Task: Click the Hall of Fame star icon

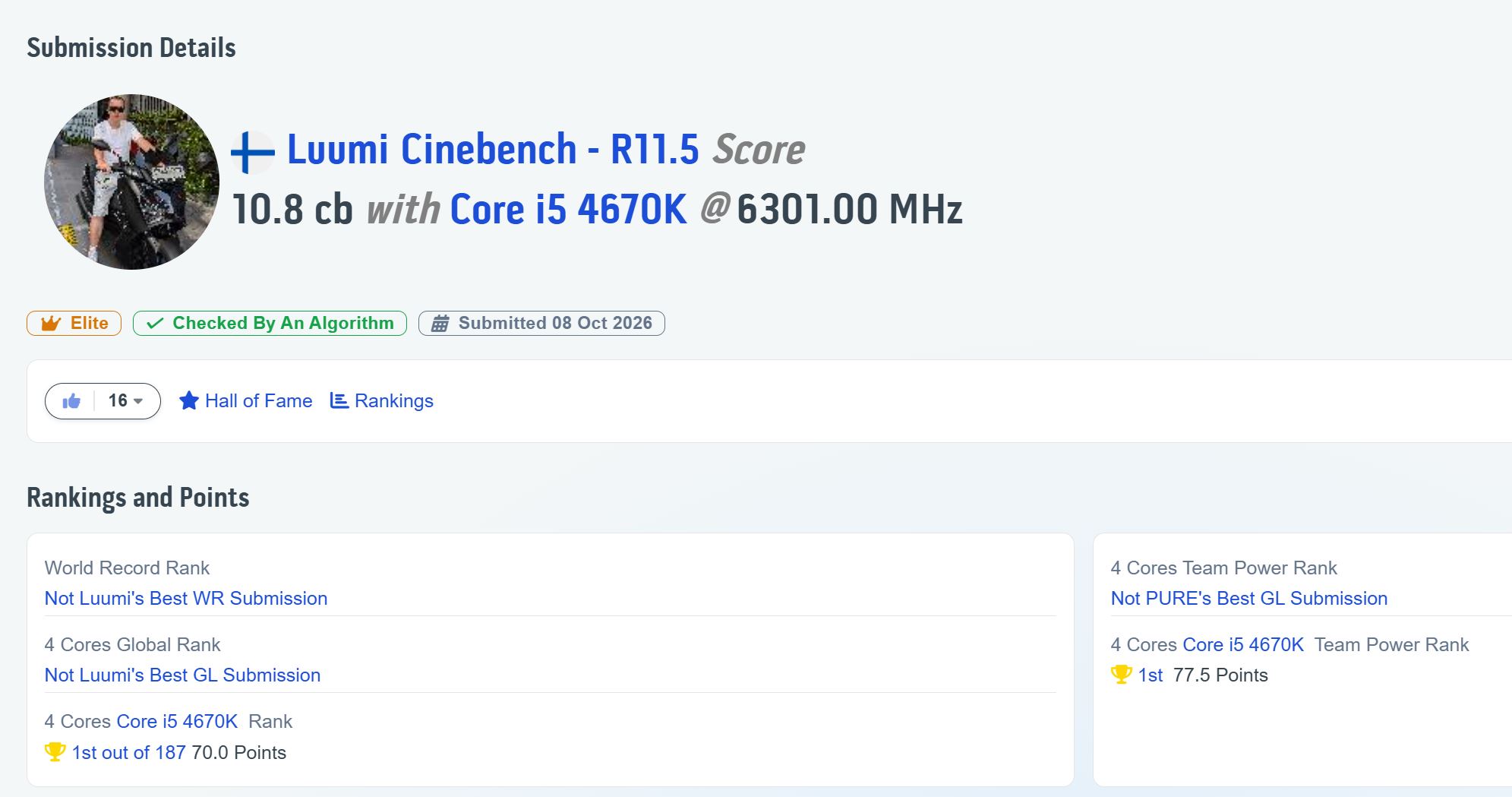Action: [x=189, y=400]
